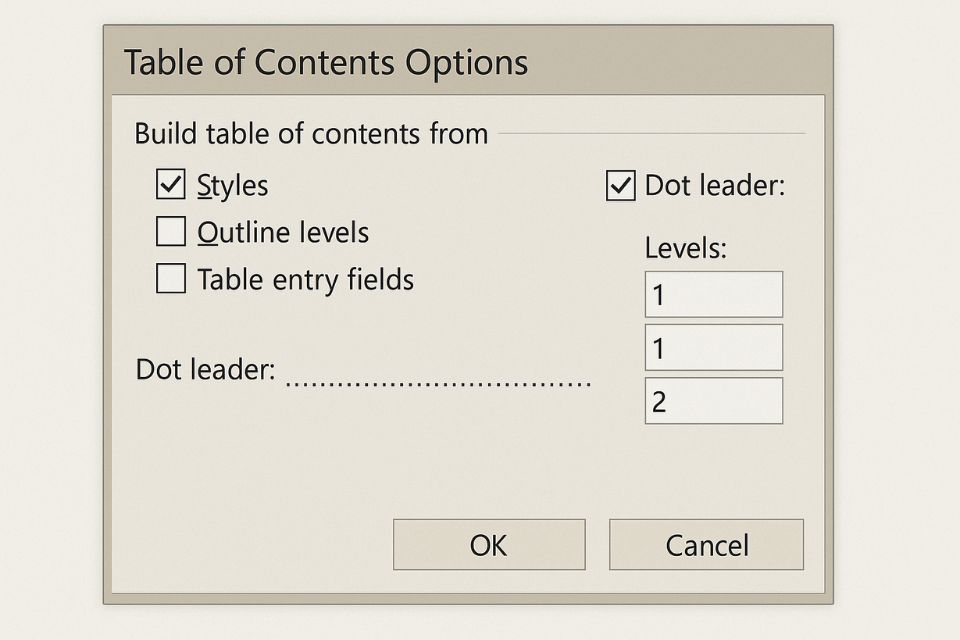Click the word 'Options' in the dialog title
Screen dimensions: 960x640
[466, 62]
